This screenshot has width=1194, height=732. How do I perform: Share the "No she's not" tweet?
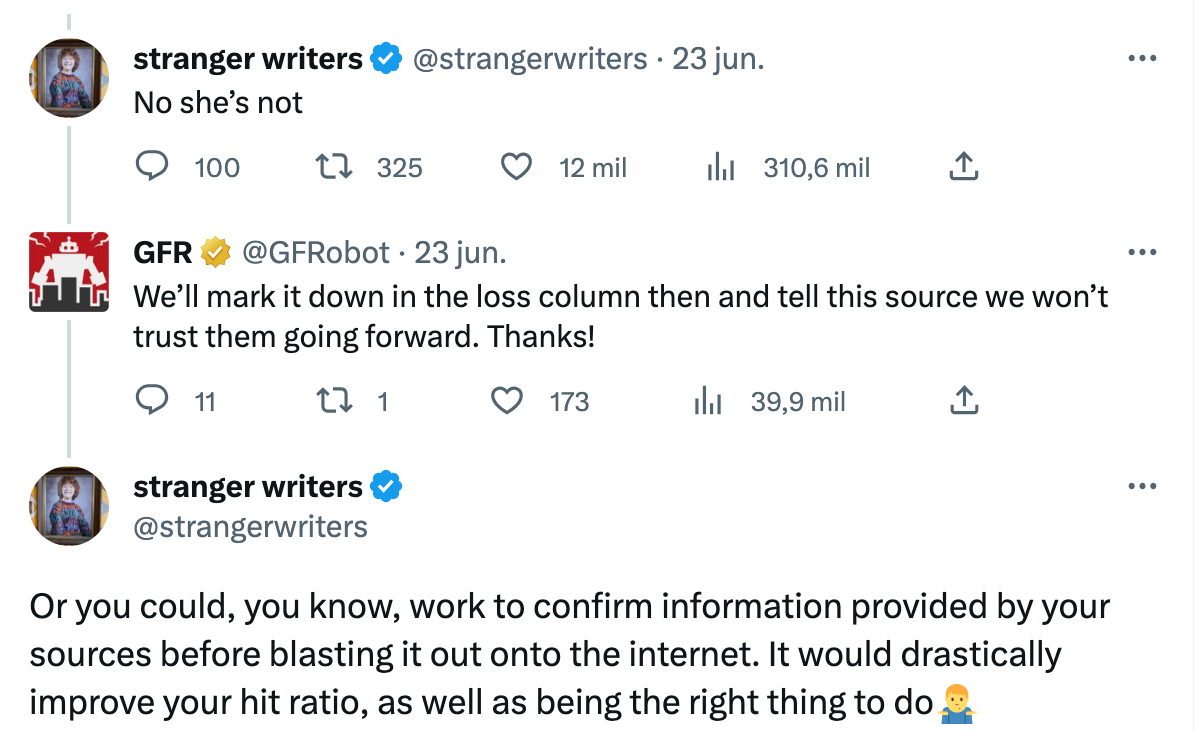point(962,167)
